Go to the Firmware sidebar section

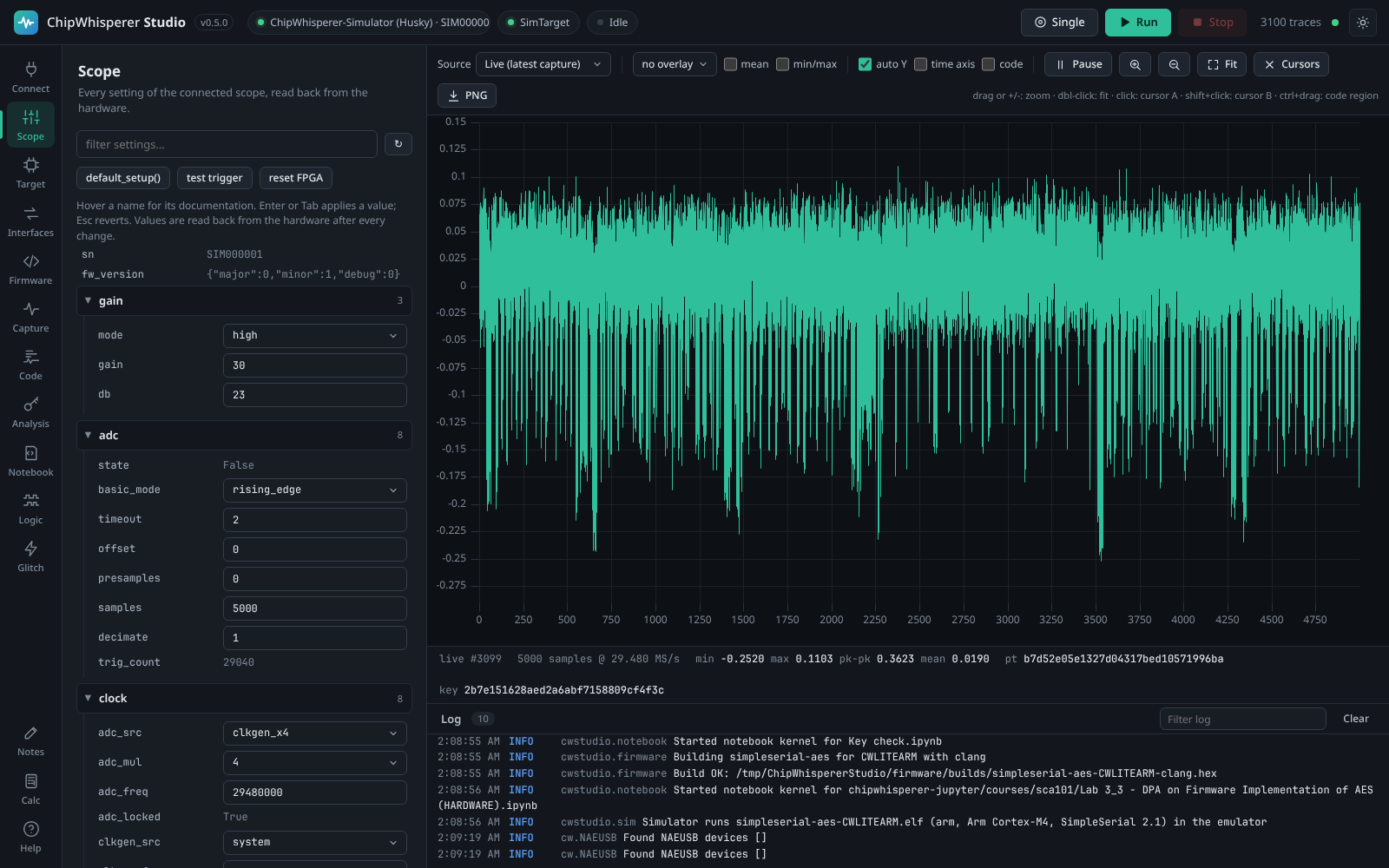[30, 268]
